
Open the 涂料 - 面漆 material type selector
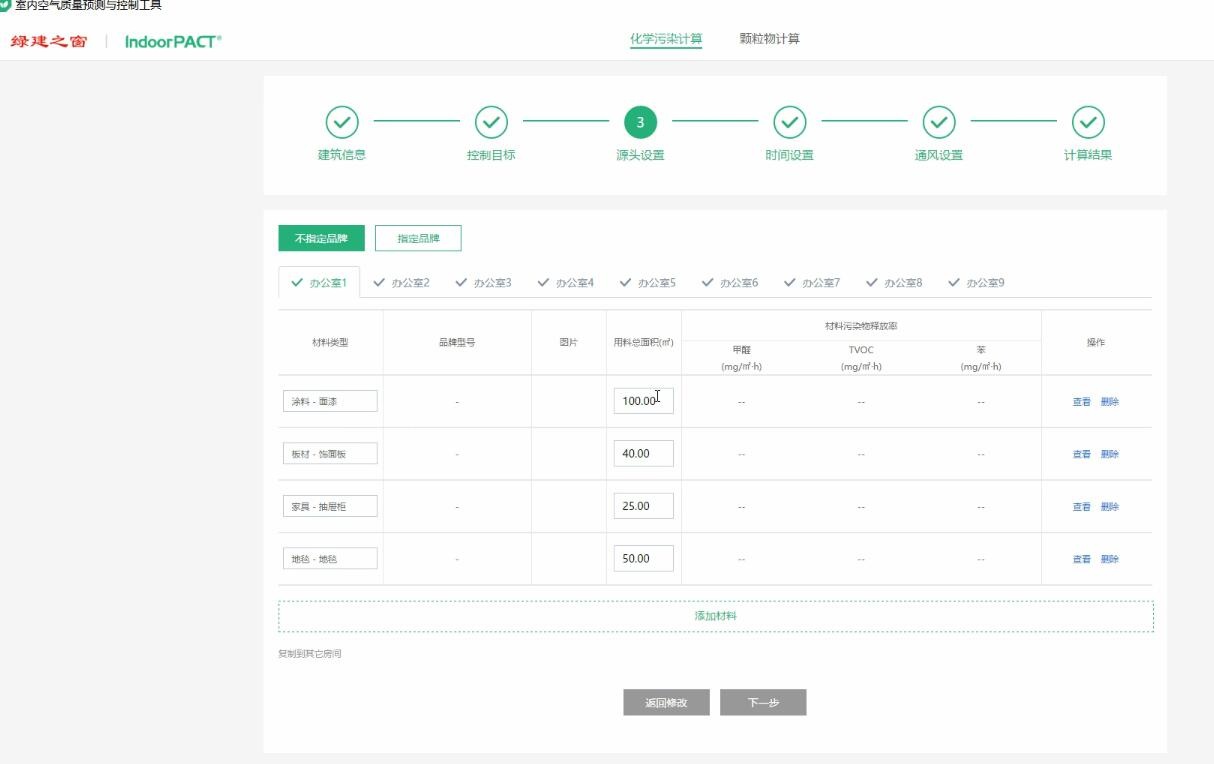330,401
